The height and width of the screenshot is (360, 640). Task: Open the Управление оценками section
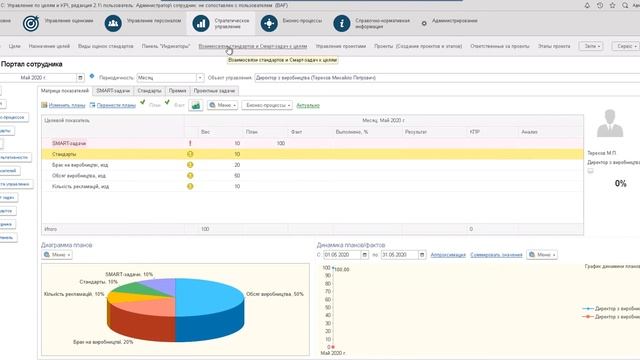coord(58,23)
